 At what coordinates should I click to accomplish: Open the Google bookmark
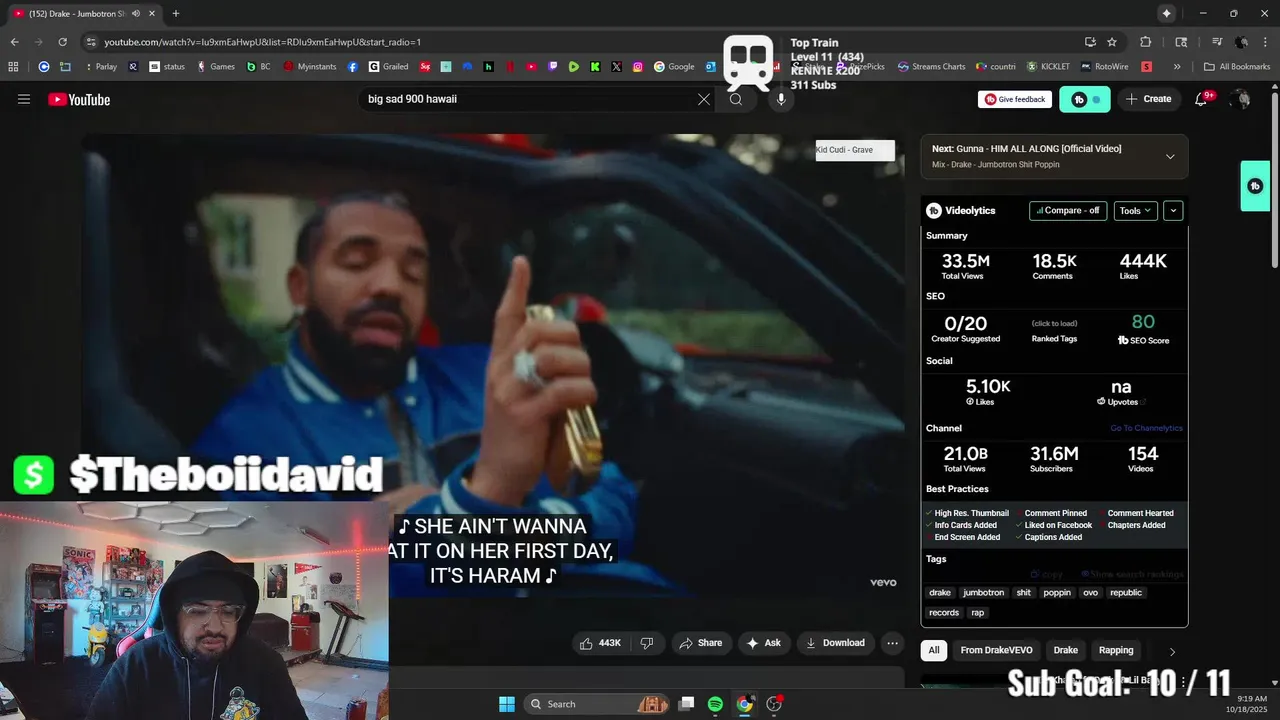(675, 67)
